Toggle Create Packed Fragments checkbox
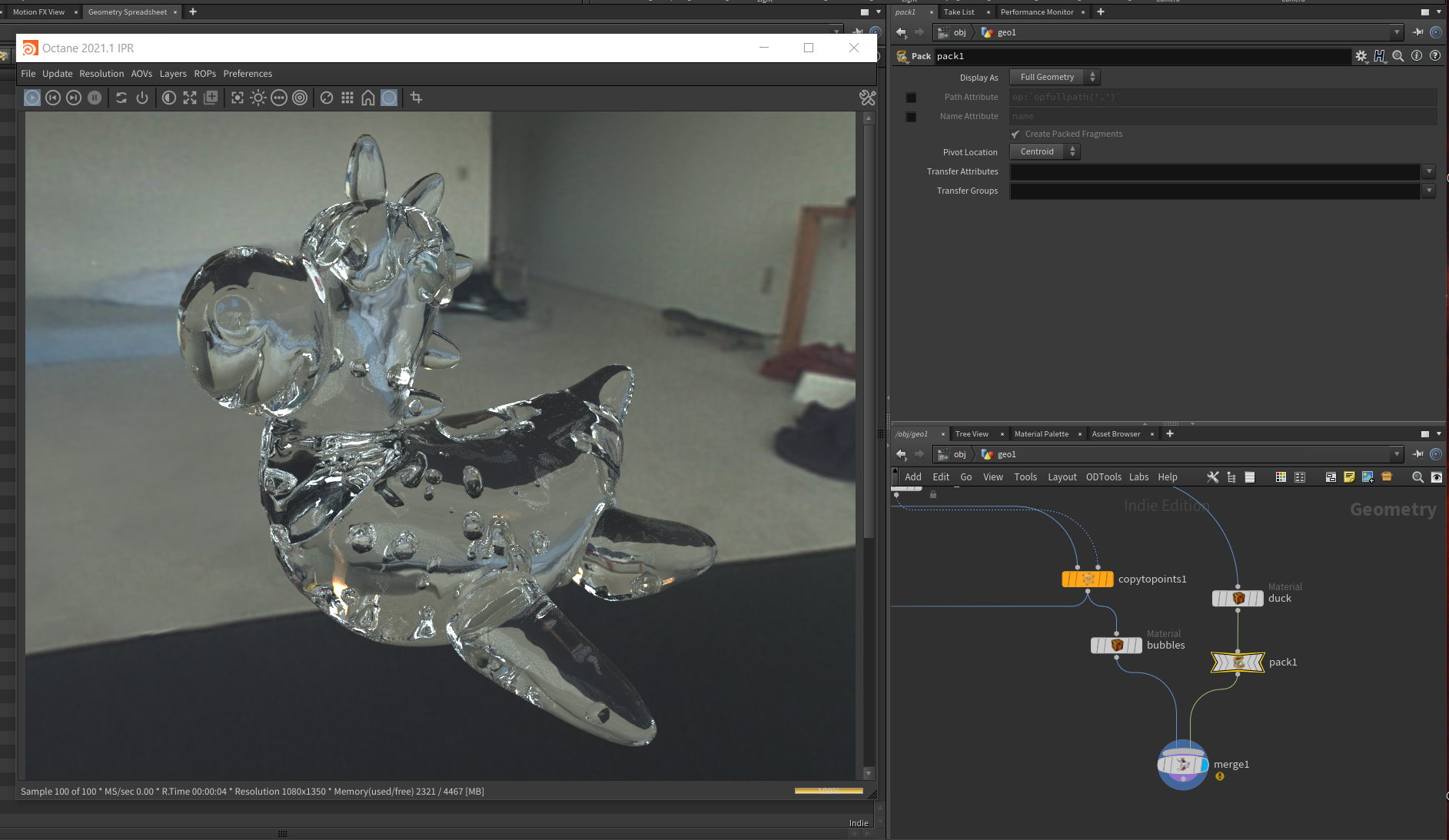Image resolution: width=1449 pixels, height=840 pixels. click(x=1015, y=134)
